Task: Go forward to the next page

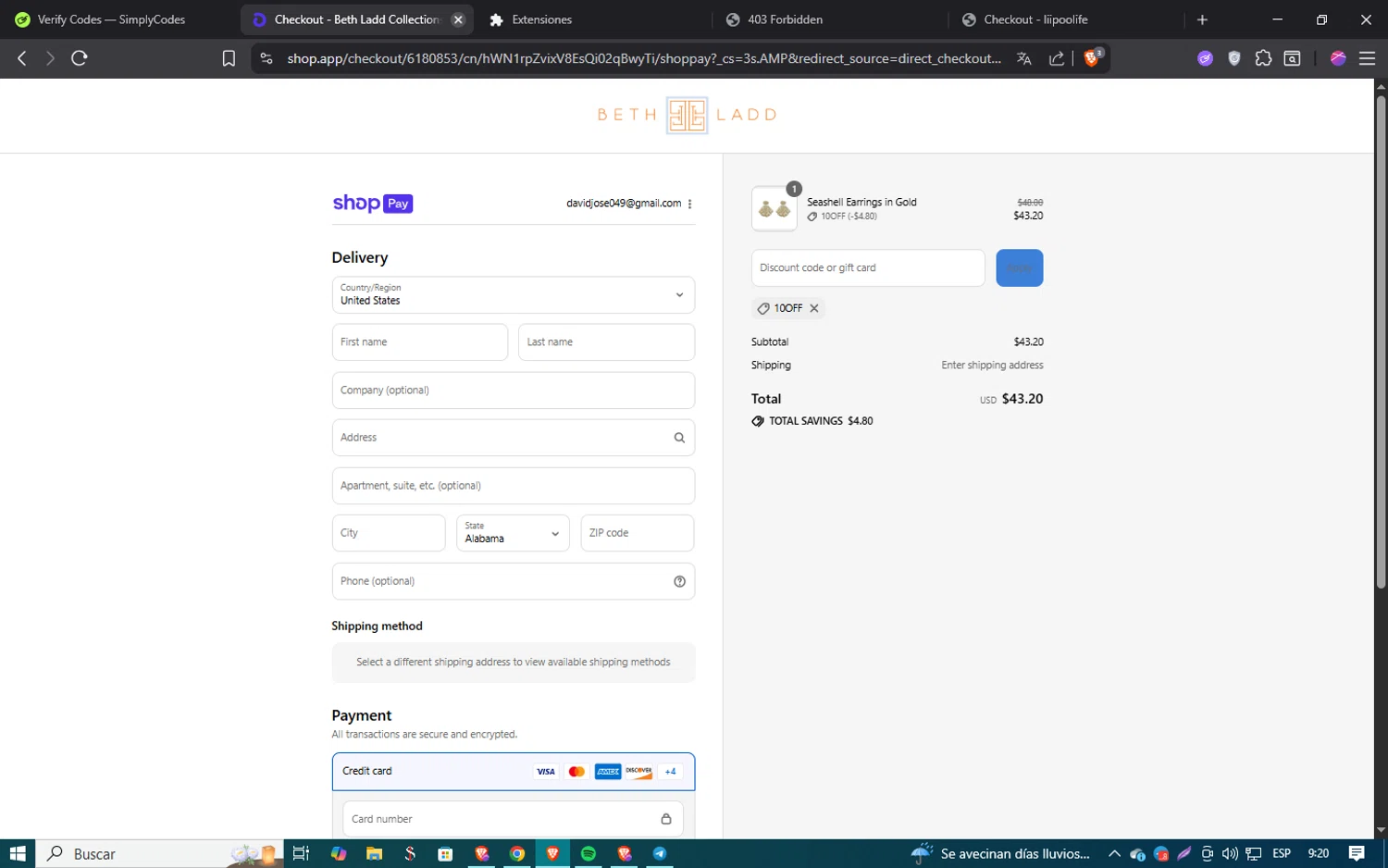Action: click(50, 58)
